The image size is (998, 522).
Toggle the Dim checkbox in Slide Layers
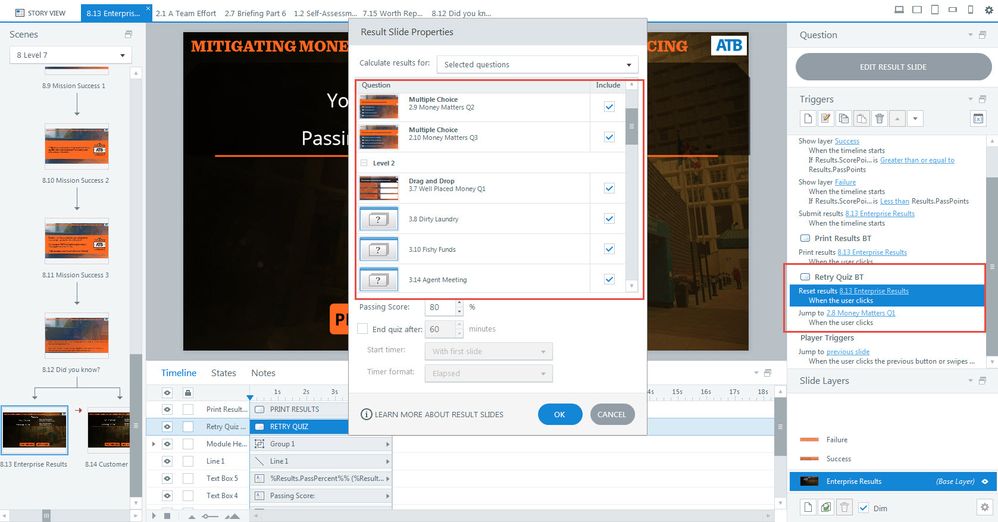[x=863, y=508]
